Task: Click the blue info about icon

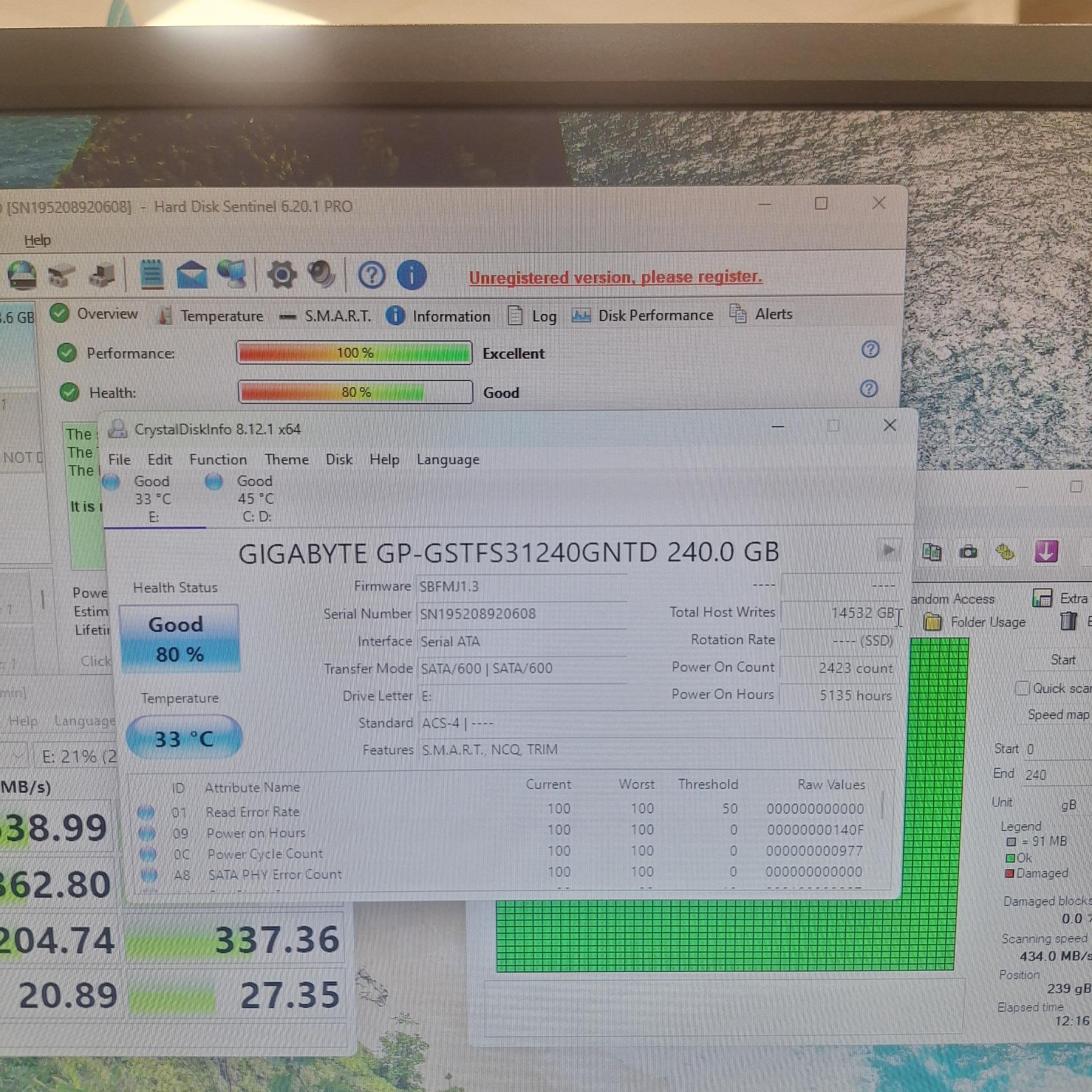Action: point(411,275)
